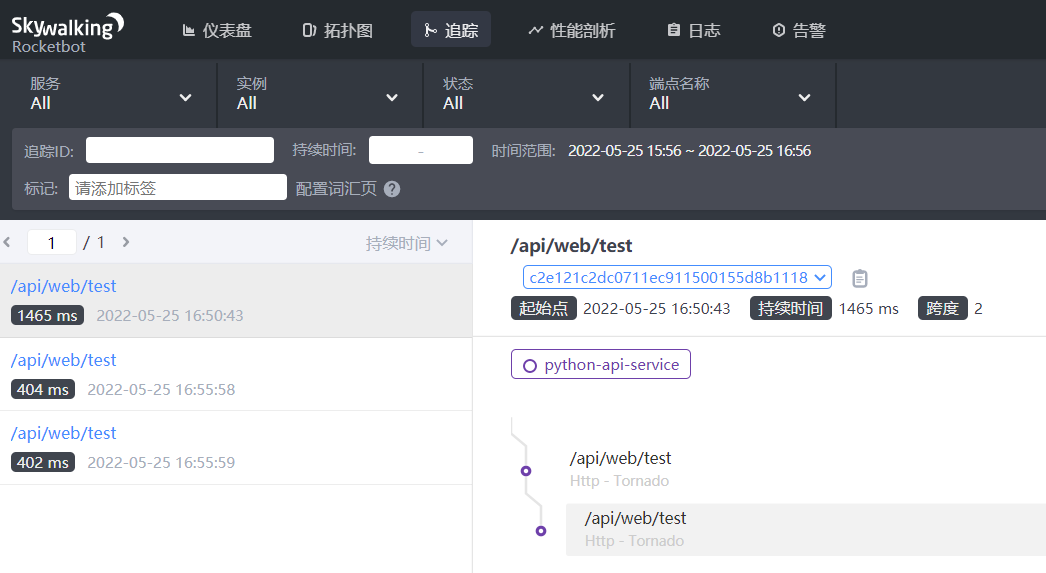
Task: Open the 性能剖析 profiling tab
Action: (x=572, y=30)
